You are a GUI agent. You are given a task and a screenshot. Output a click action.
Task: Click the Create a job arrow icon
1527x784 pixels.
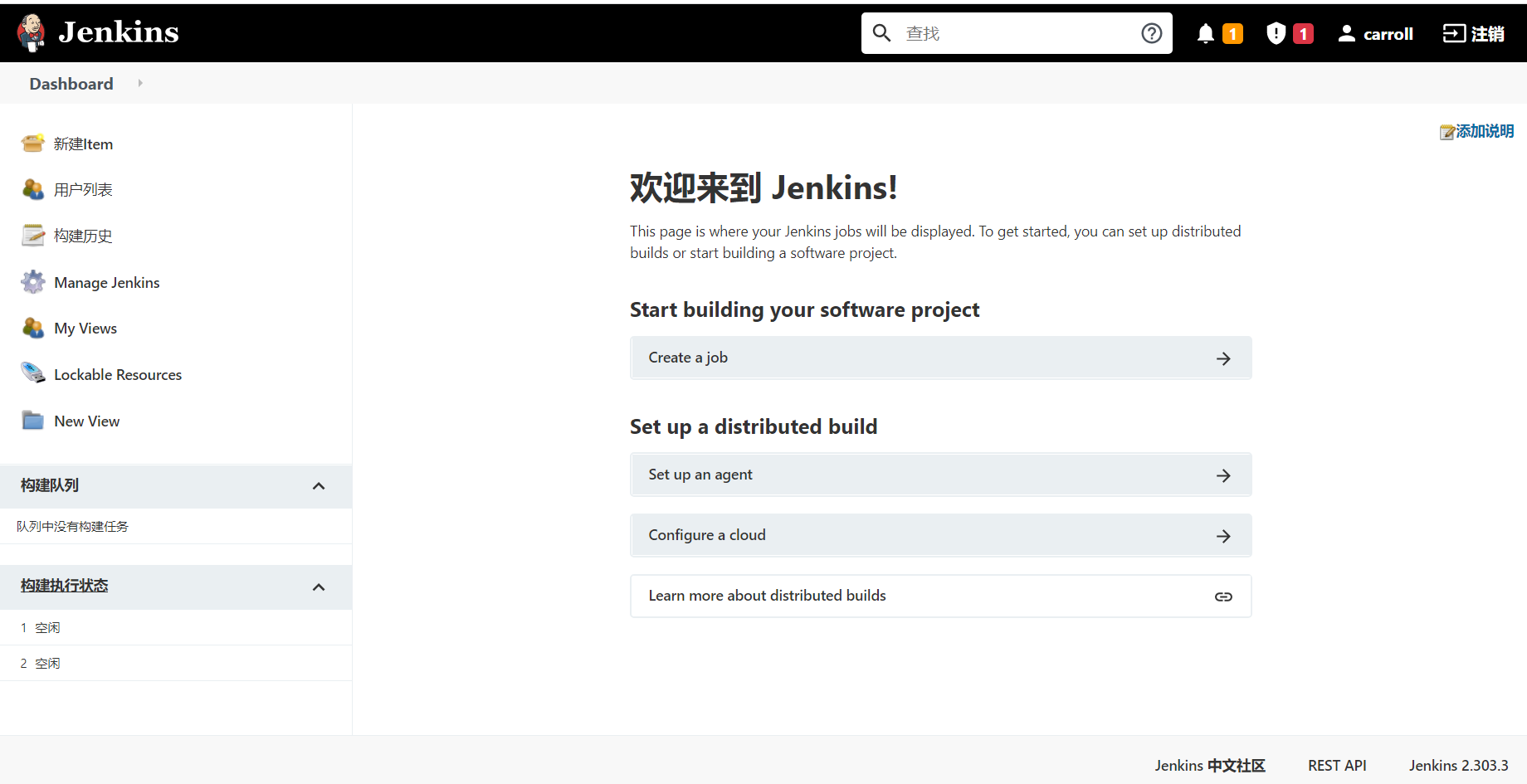point(1223,358)
